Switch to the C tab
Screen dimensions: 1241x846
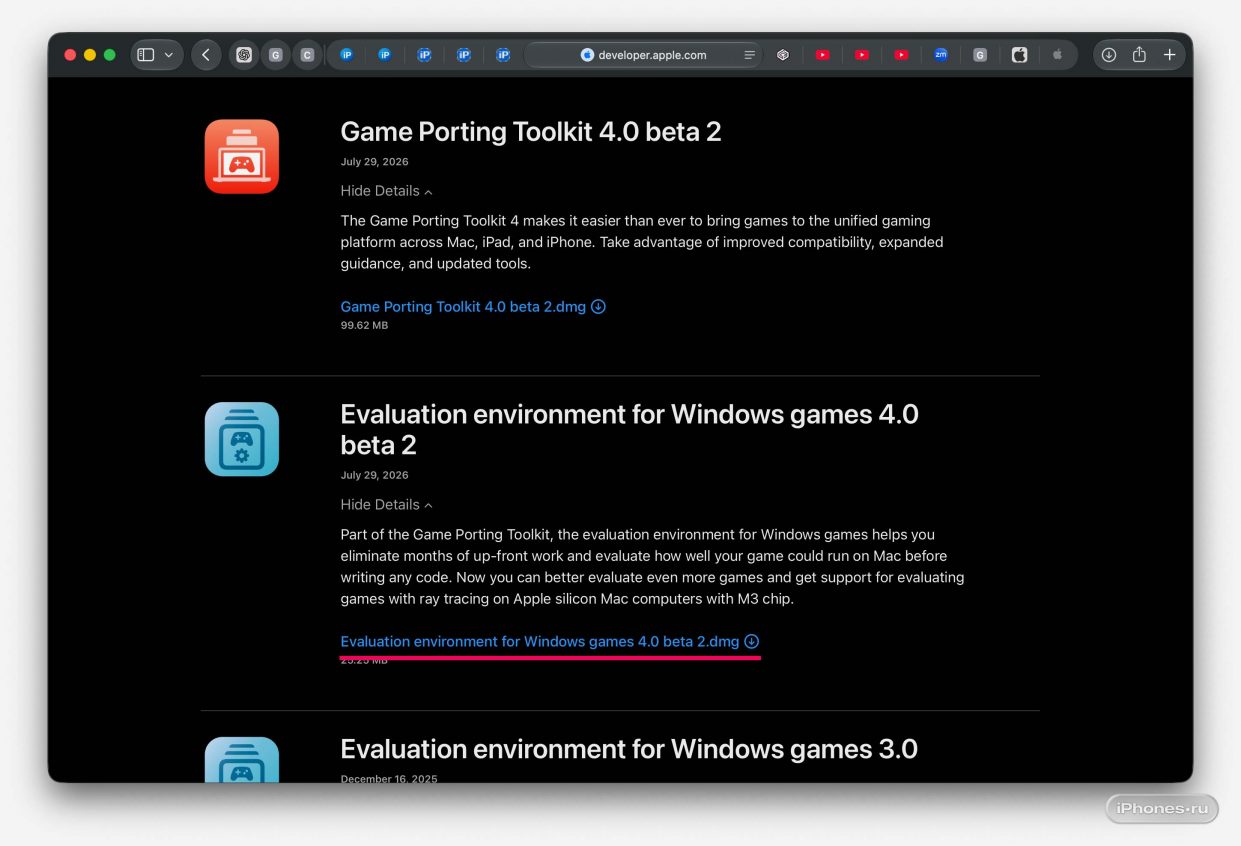tap(307, 55)
